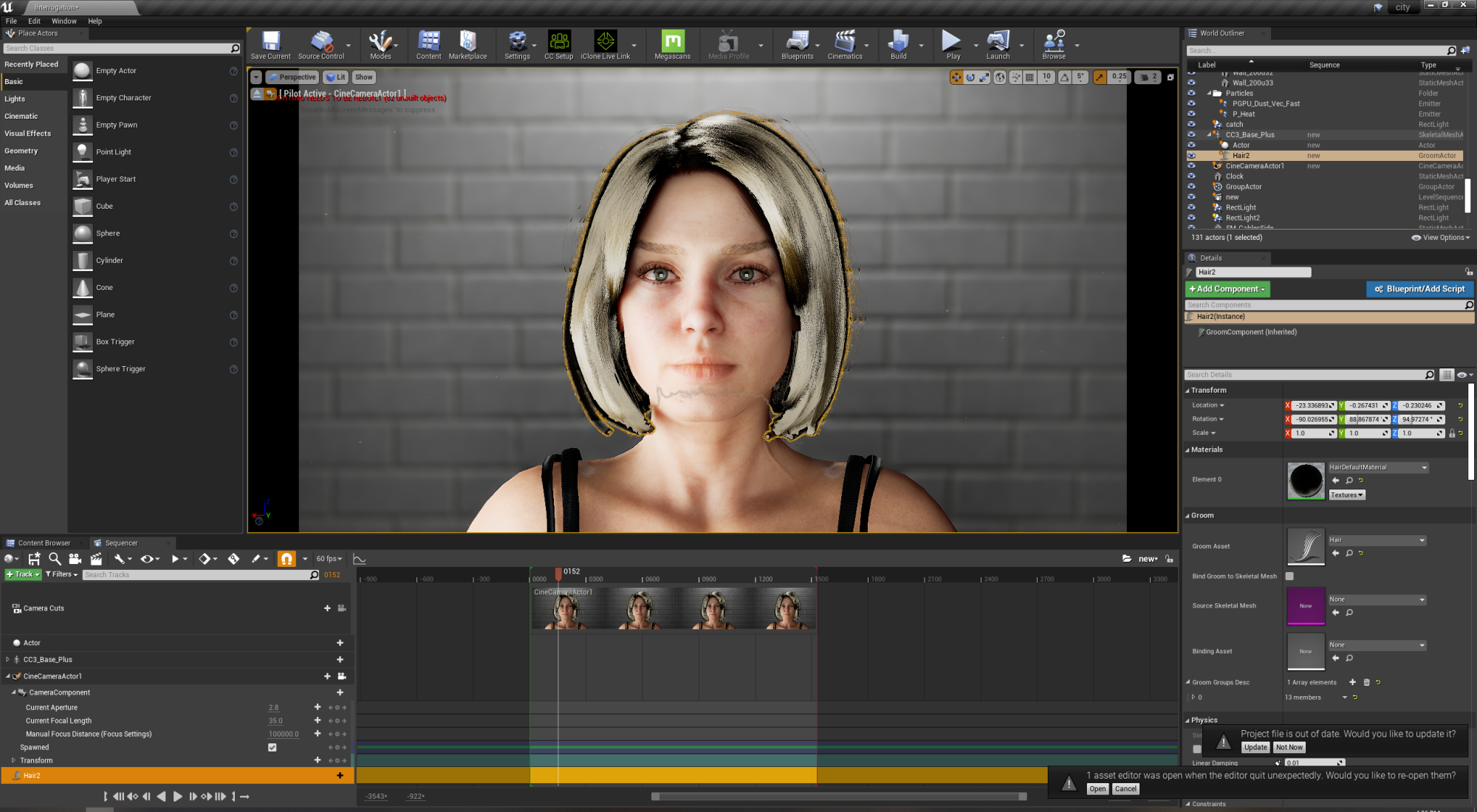The image size is (1477, 812).
Task: Toggle the Sequencer auto-key orange button
Action: coord(287,559)
